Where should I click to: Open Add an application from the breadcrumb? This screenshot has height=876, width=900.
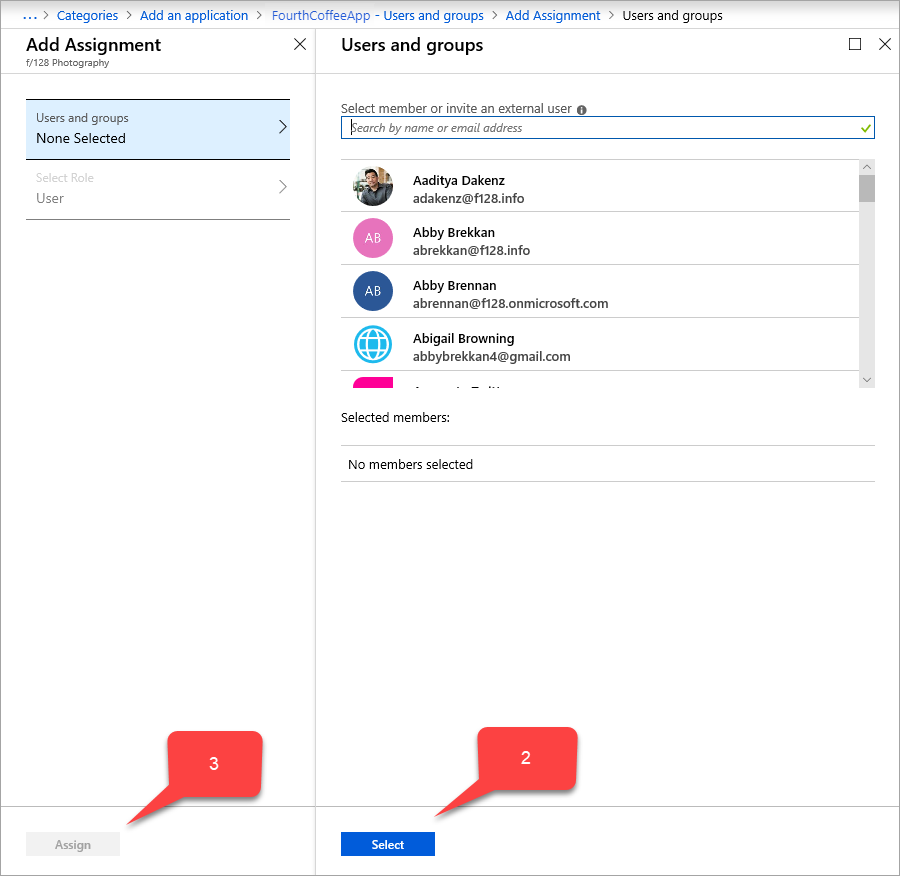coord(194,15)
